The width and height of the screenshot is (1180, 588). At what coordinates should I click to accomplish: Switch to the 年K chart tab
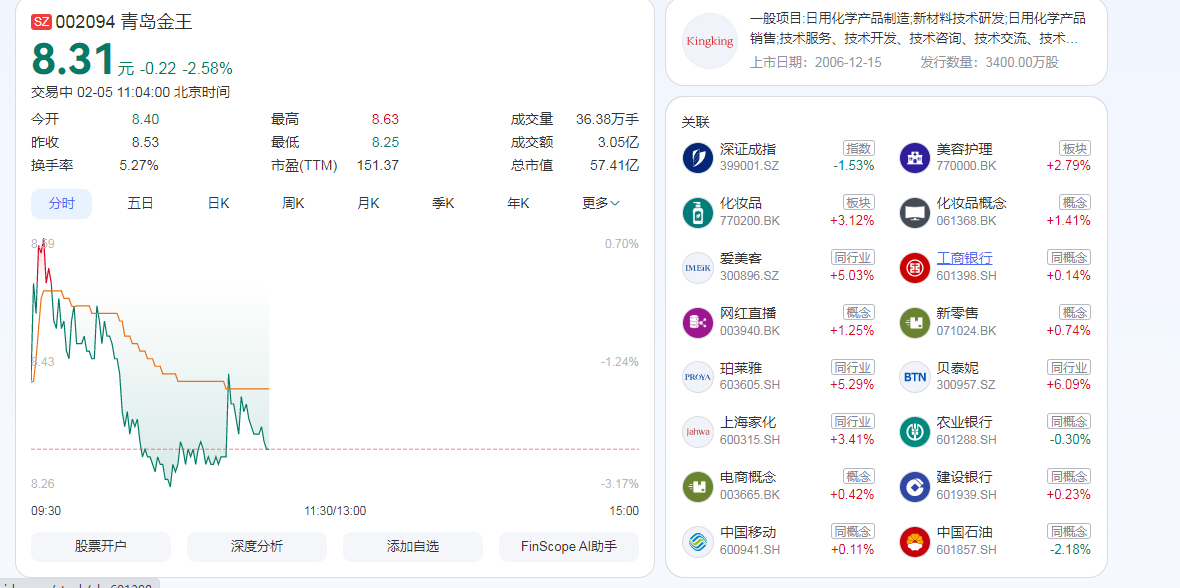tap(519, 203)
